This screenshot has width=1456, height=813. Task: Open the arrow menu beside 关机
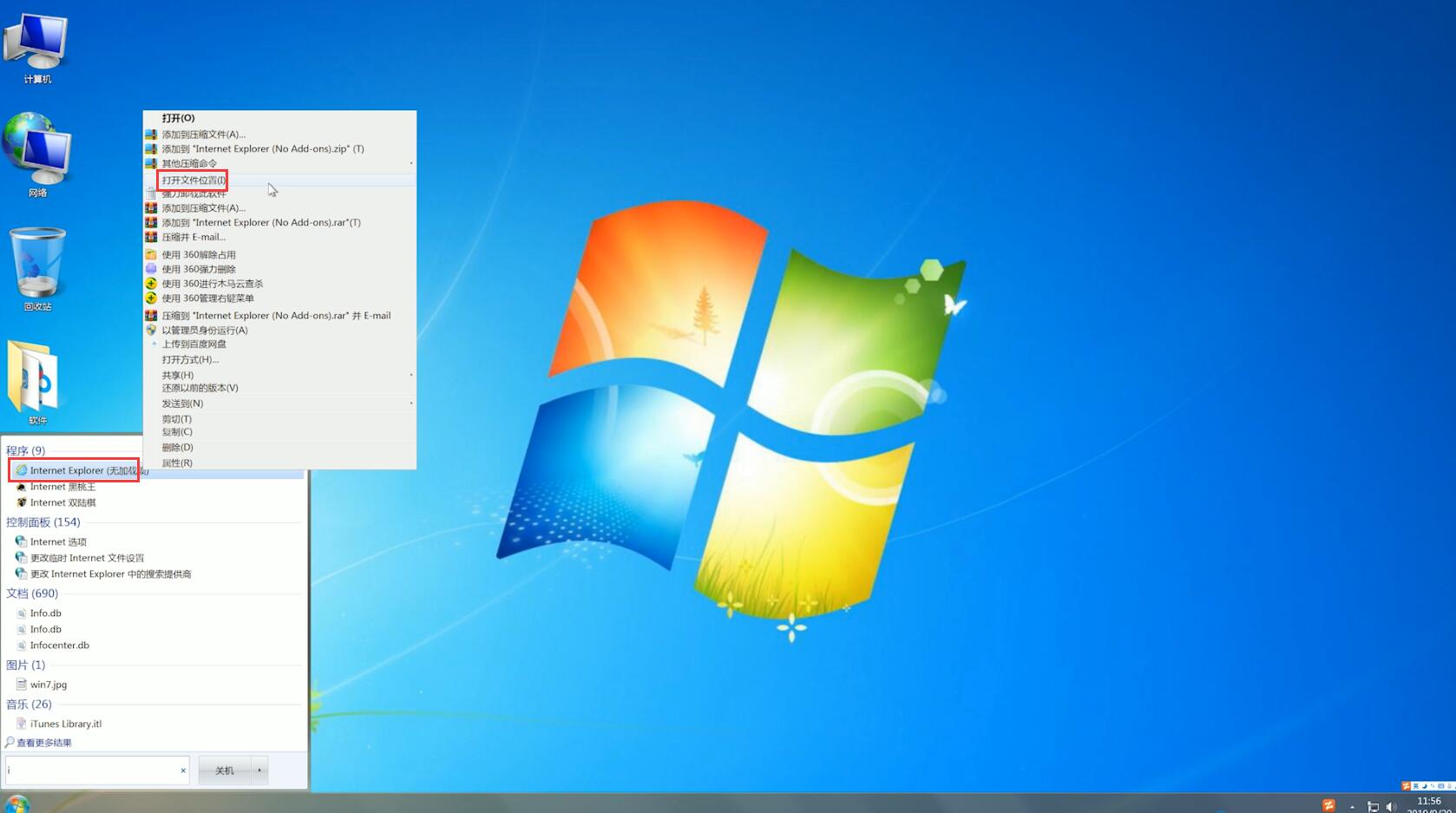click(259, 770)
